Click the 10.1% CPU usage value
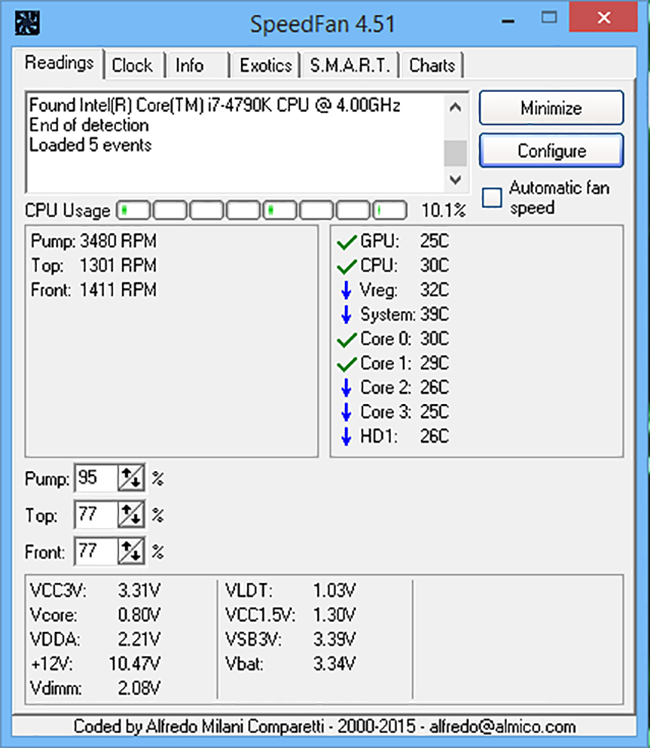Image resolution: width=650 pixels, height=748 pixels. 443,210
